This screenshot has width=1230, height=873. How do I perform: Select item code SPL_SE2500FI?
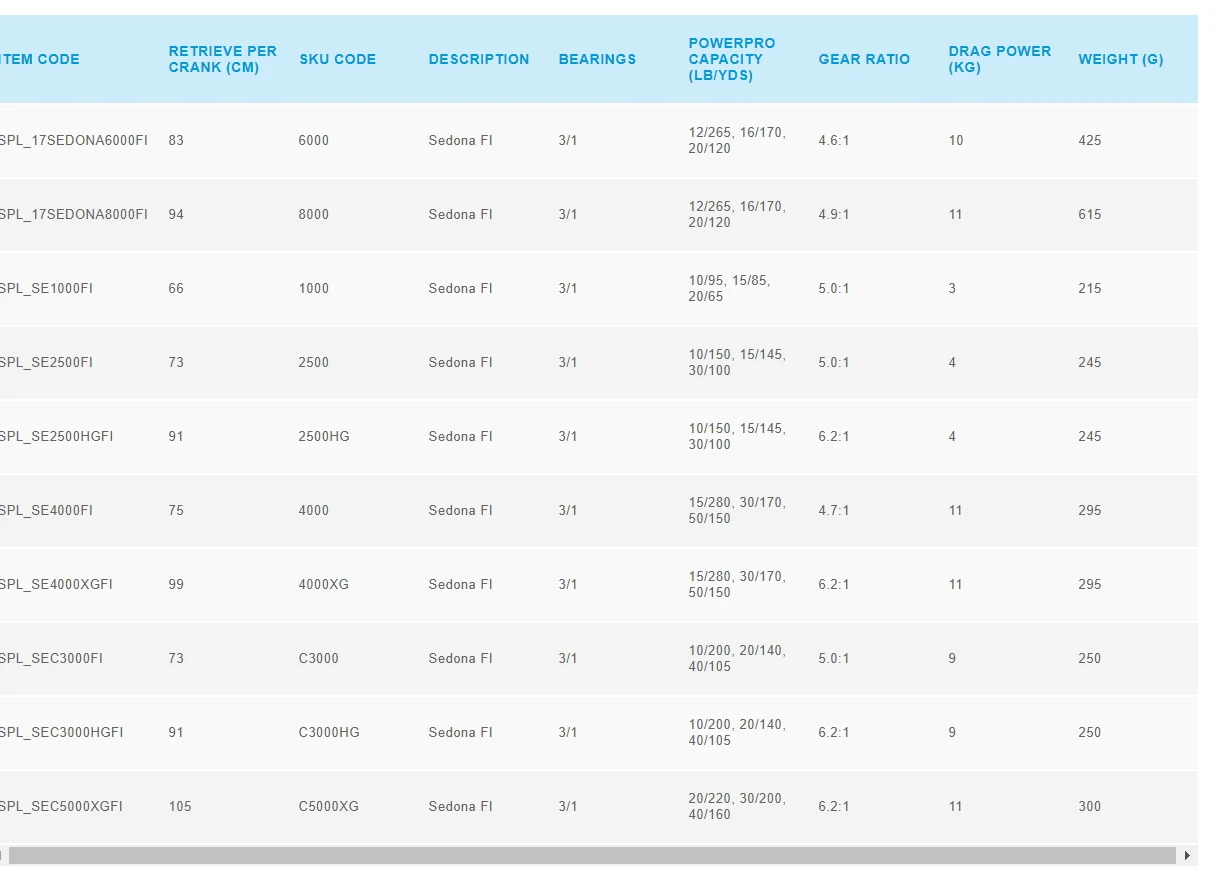(46, 362)
